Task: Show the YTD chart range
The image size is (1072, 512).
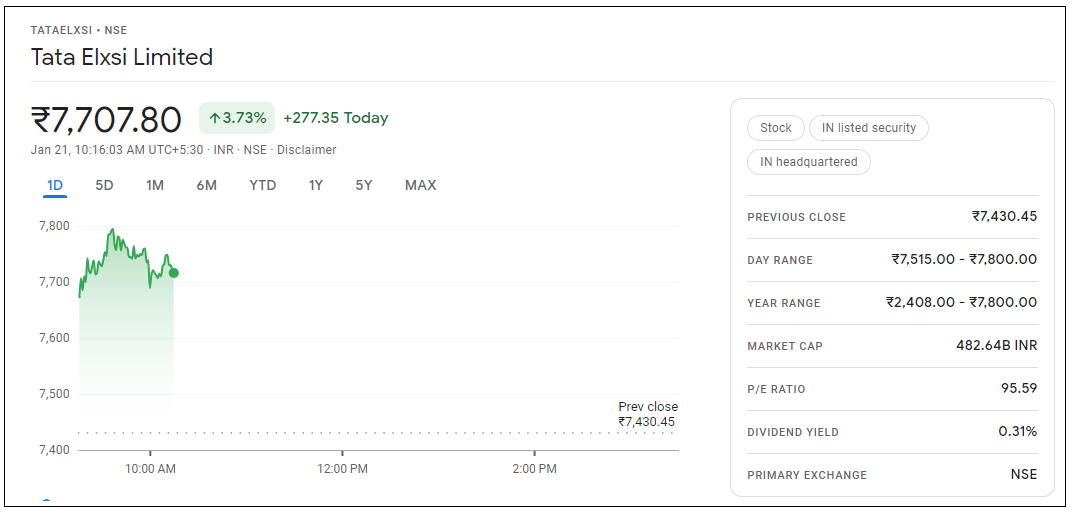Action: 262,185
